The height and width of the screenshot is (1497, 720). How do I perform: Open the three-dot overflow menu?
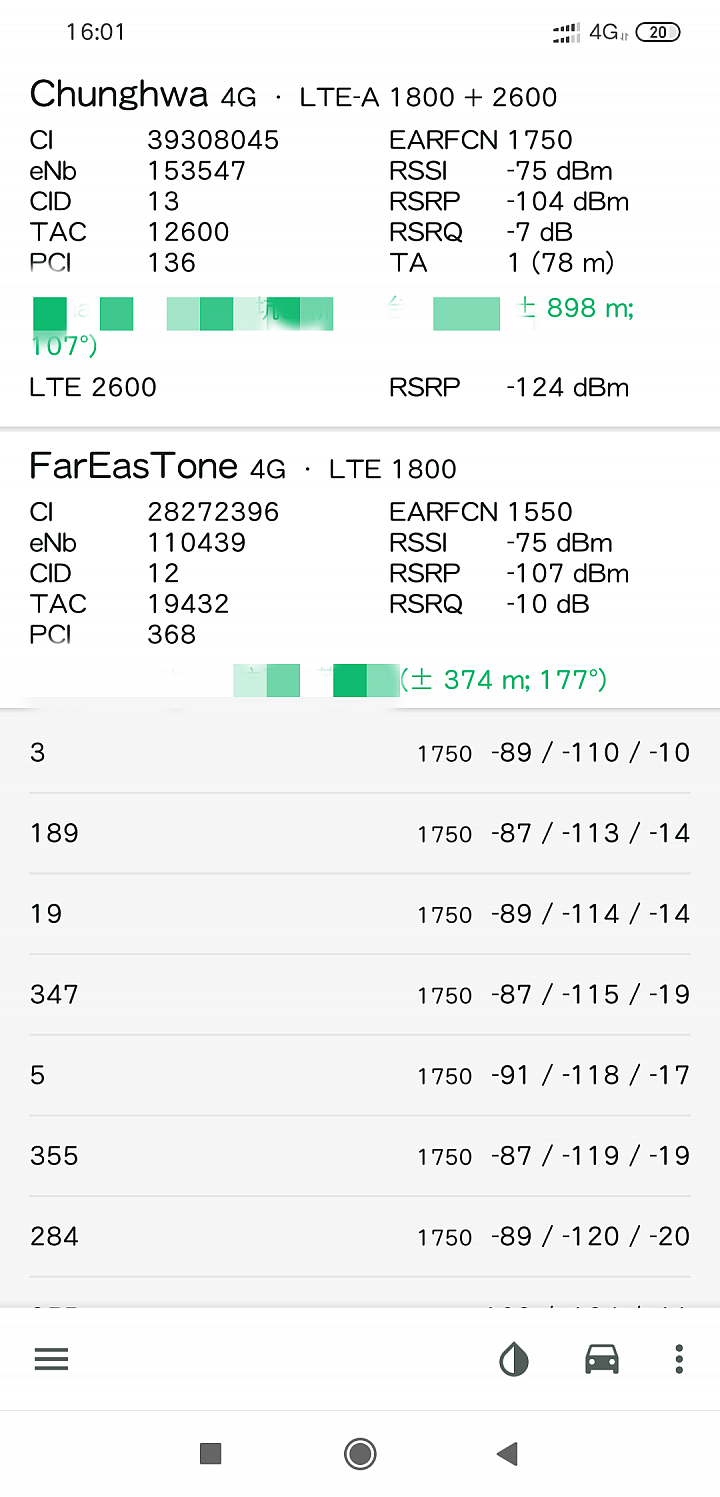coord(679,1359)
